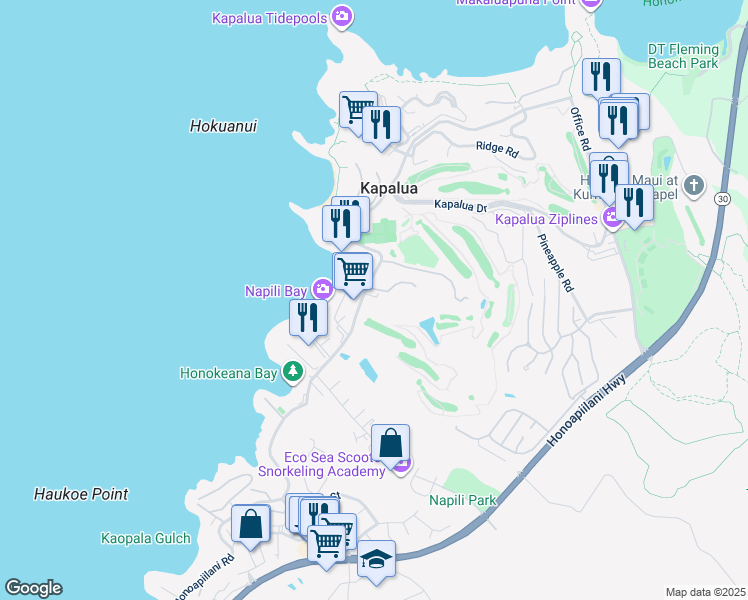The height and width of the screenshot is (600, 748).
Task: Click the DT Fleming Beach Park label
Action: pos(683,56)
